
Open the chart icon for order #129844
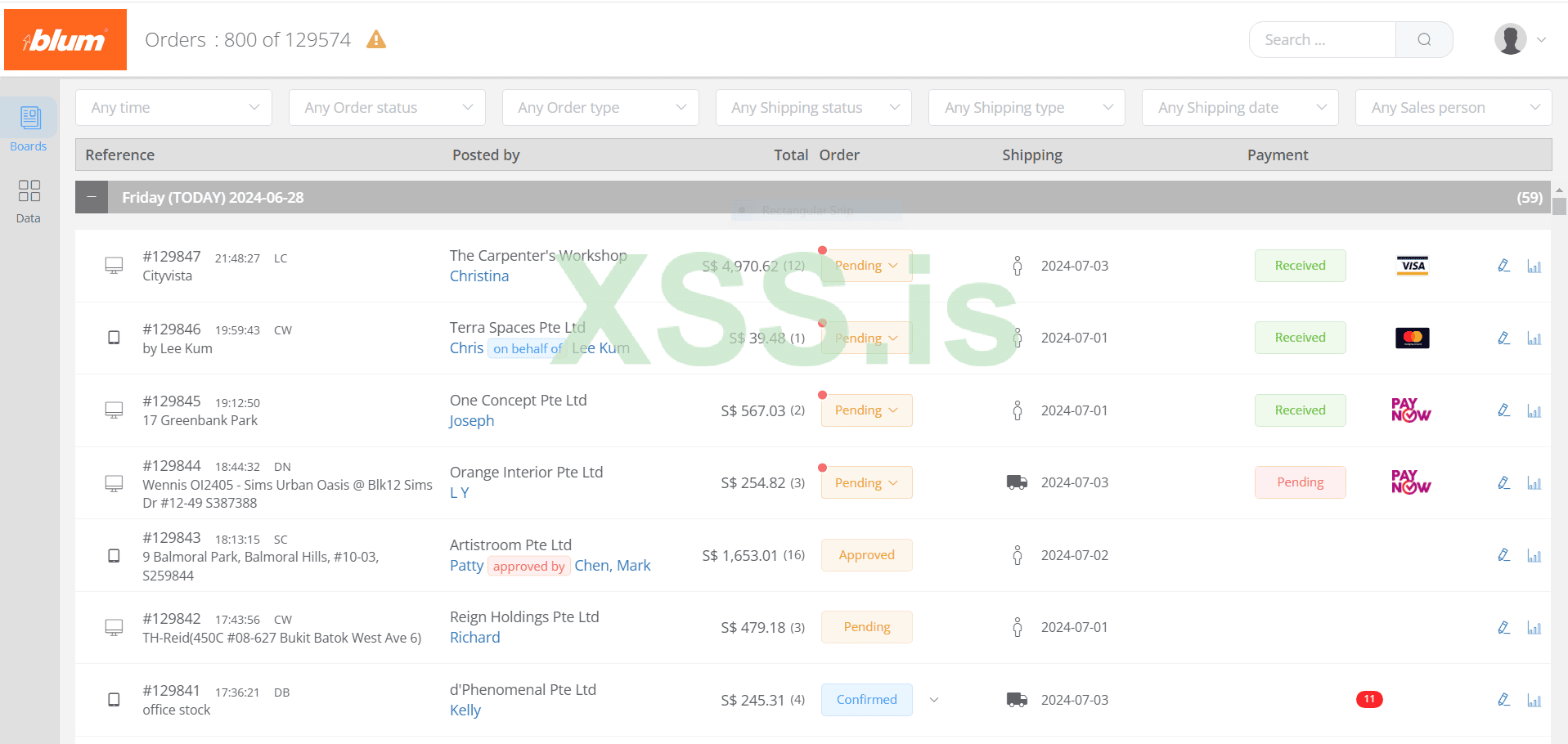(1534, 483)
